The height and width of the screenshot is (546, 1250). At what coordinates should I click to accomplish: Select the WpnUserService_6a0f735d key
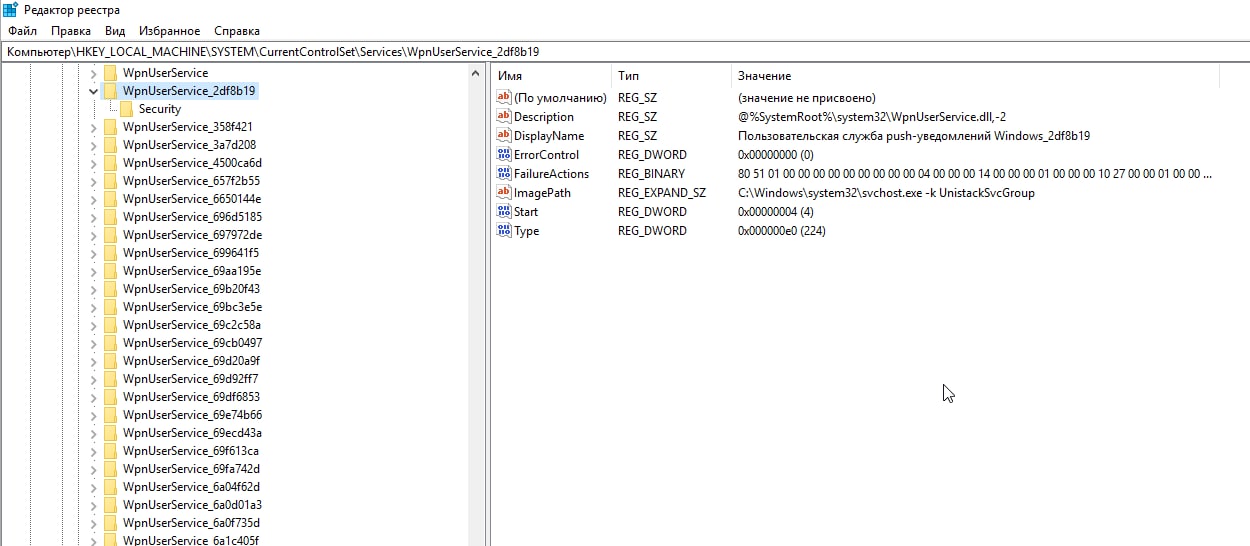(x=191, y=523)
